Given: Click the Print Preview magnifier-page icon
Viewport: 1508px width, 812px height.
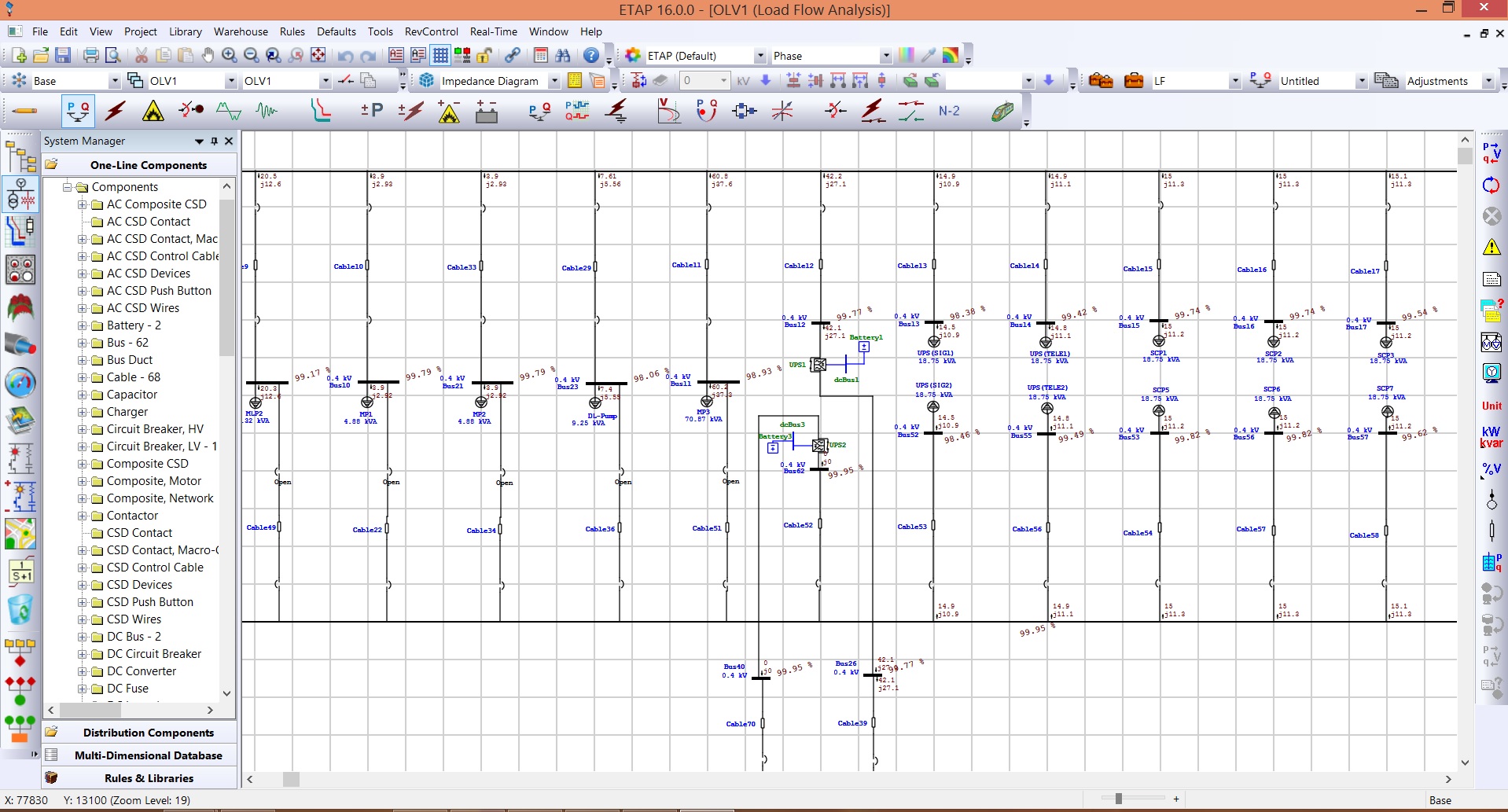Looking at the screenshot, I should click(113, 55).
